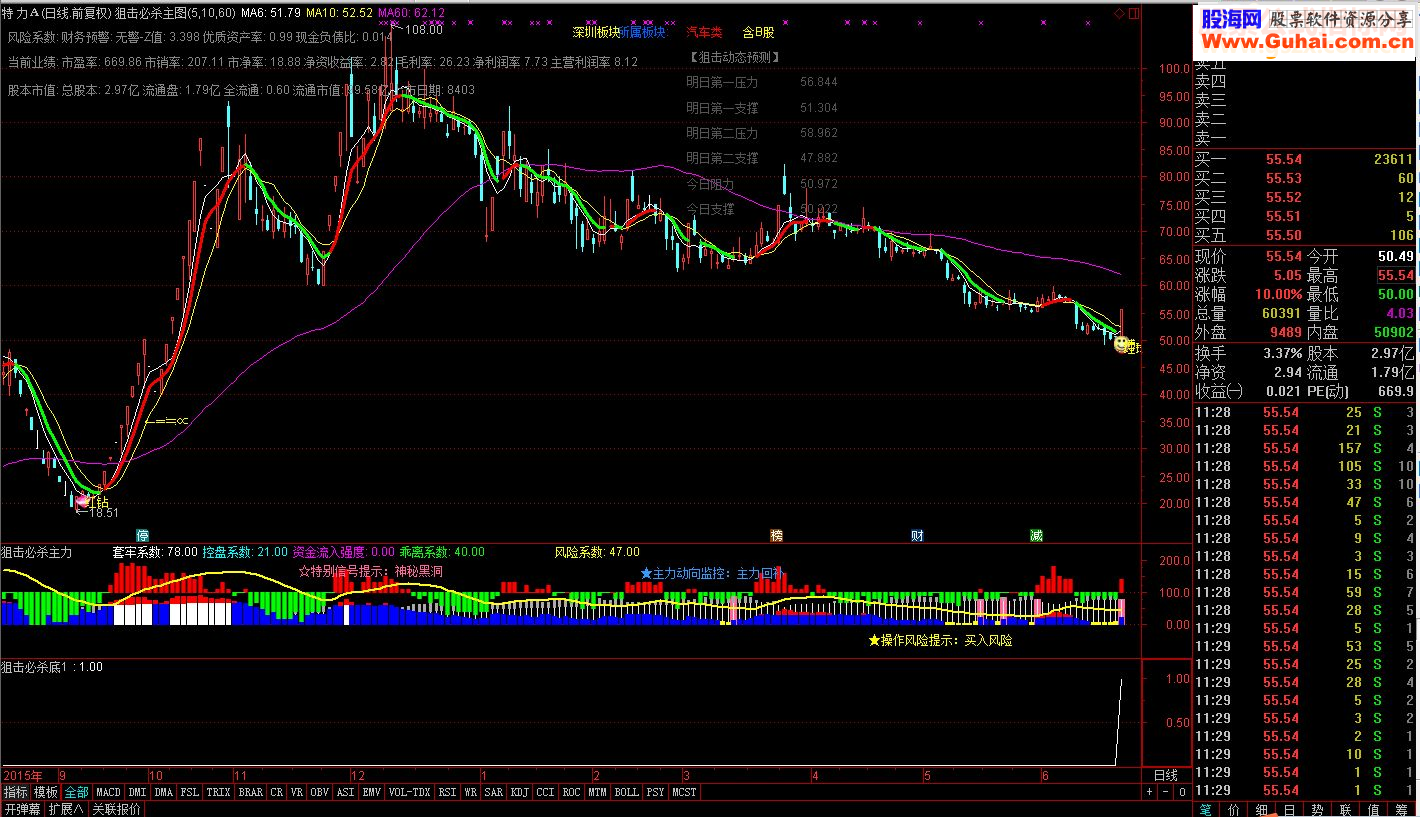Click the 含B股 sector link
The image size is (1420, 817).
758,32
